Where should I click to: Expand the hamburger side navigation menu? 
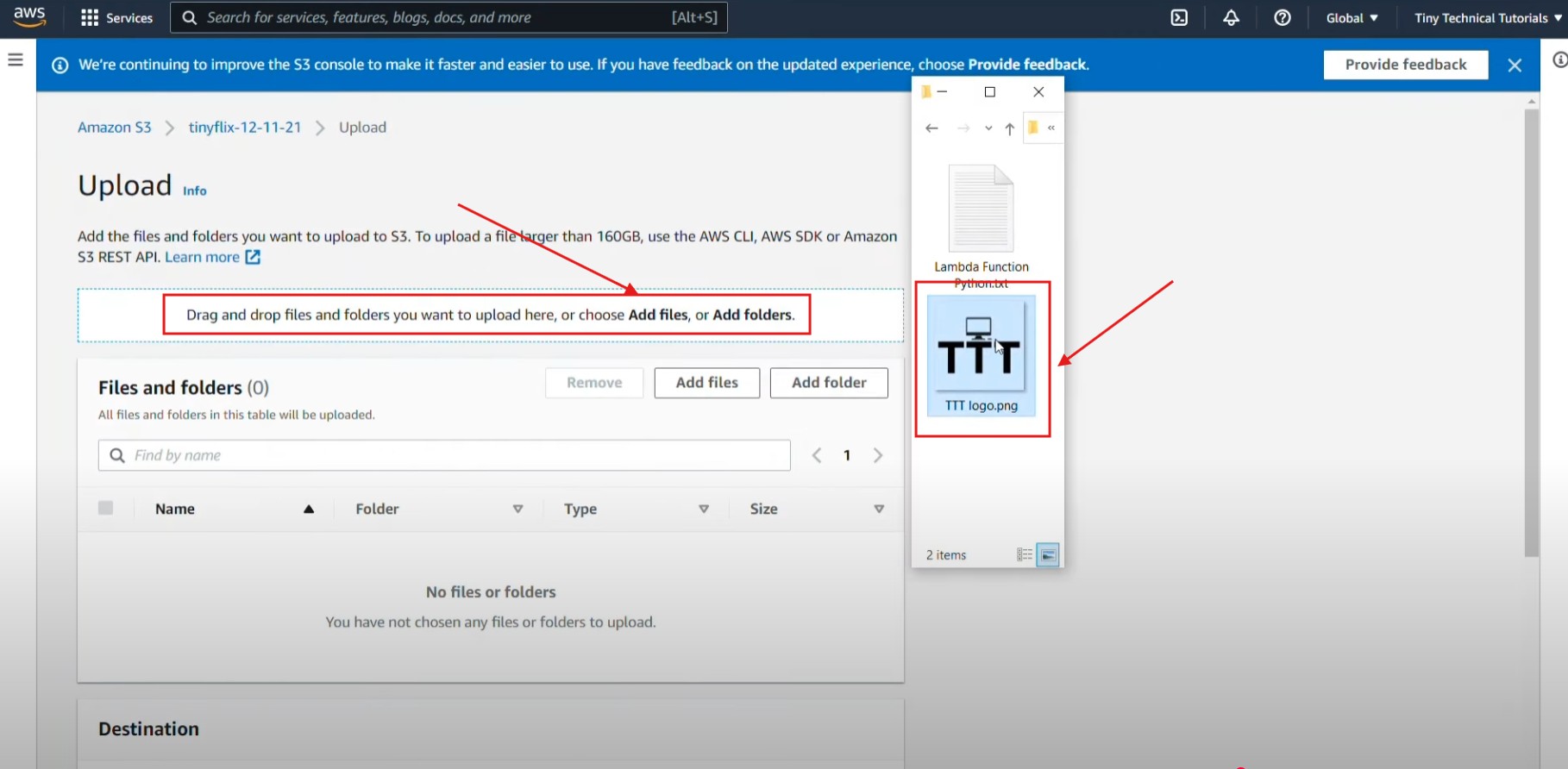[16, 59]
